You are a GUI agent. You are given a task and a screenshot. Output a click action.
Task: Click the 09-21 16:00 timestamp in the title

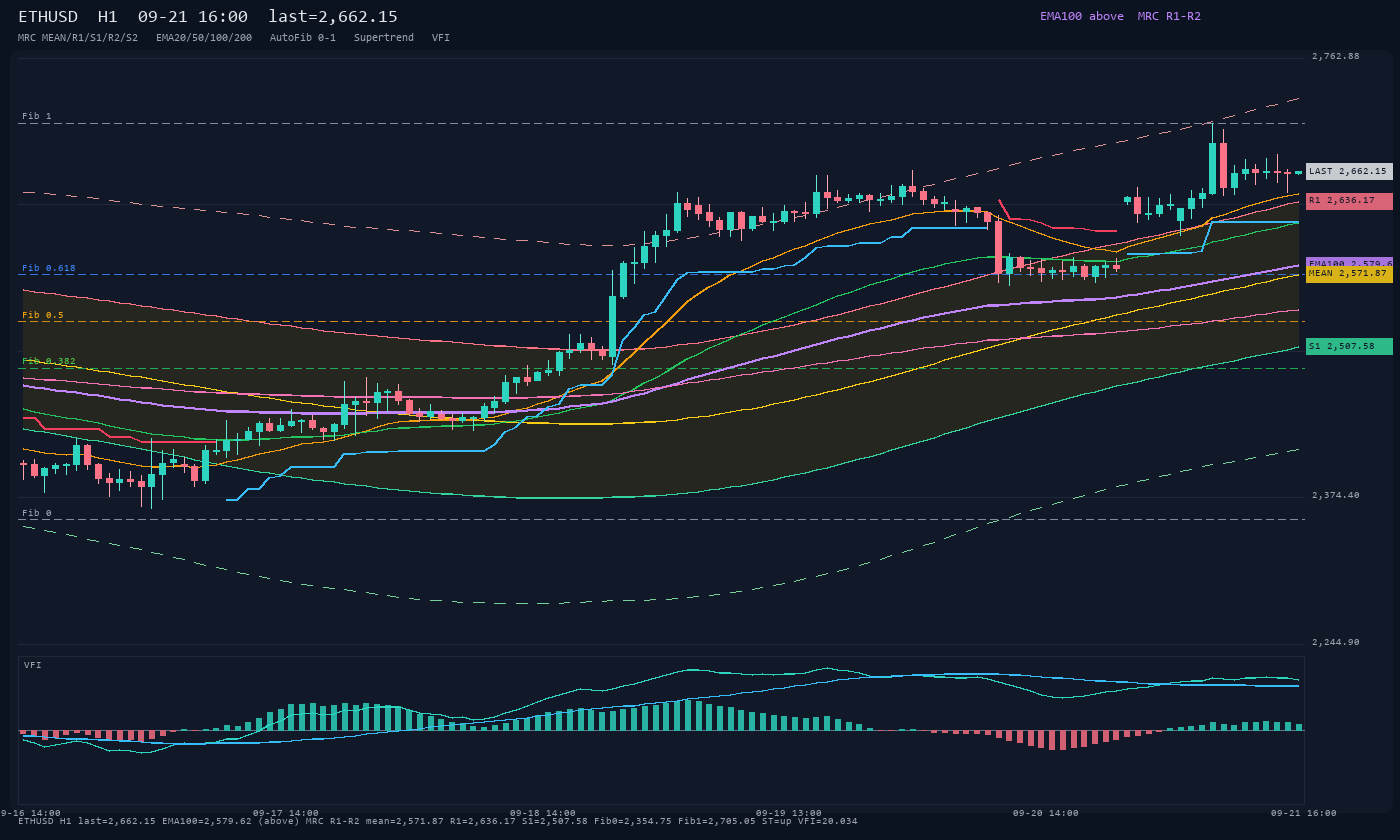193,16
